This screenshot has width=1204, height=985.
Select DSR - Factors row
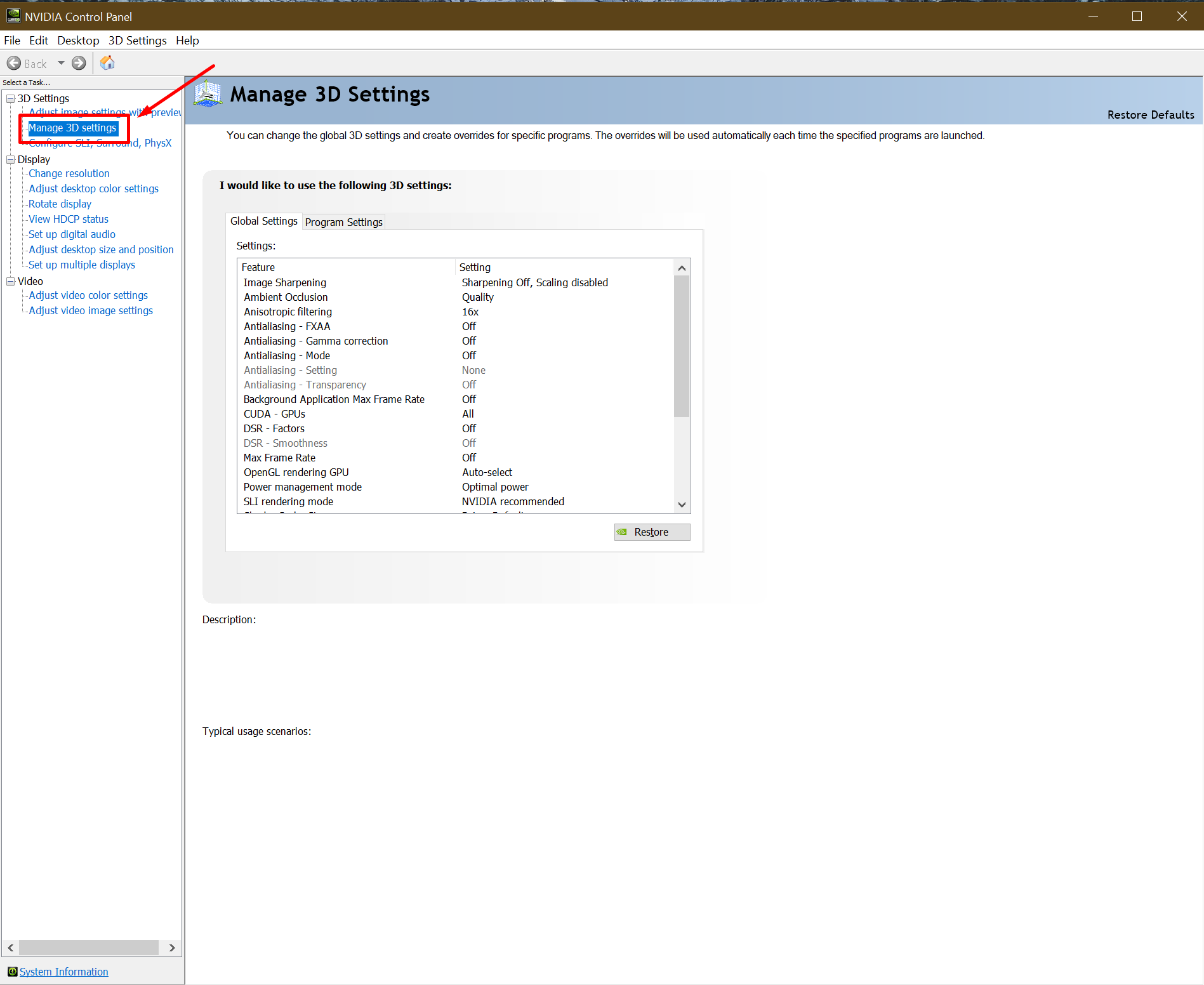456,428
